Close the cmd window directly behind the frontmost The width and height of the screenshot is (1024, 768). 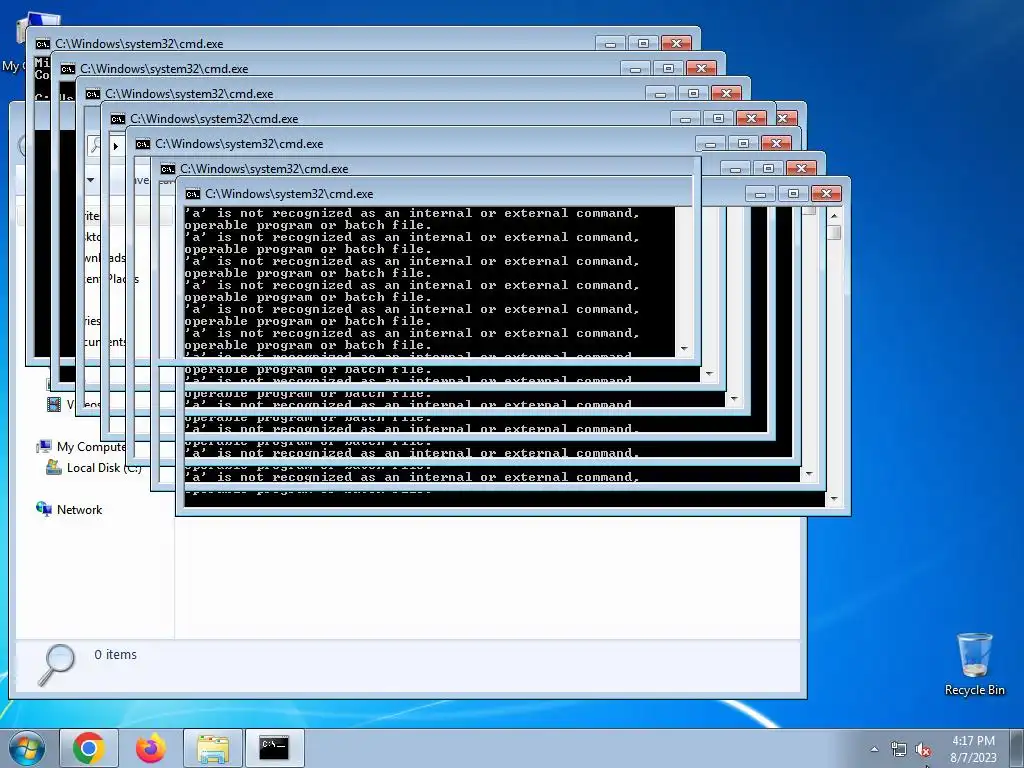[801, 168]
